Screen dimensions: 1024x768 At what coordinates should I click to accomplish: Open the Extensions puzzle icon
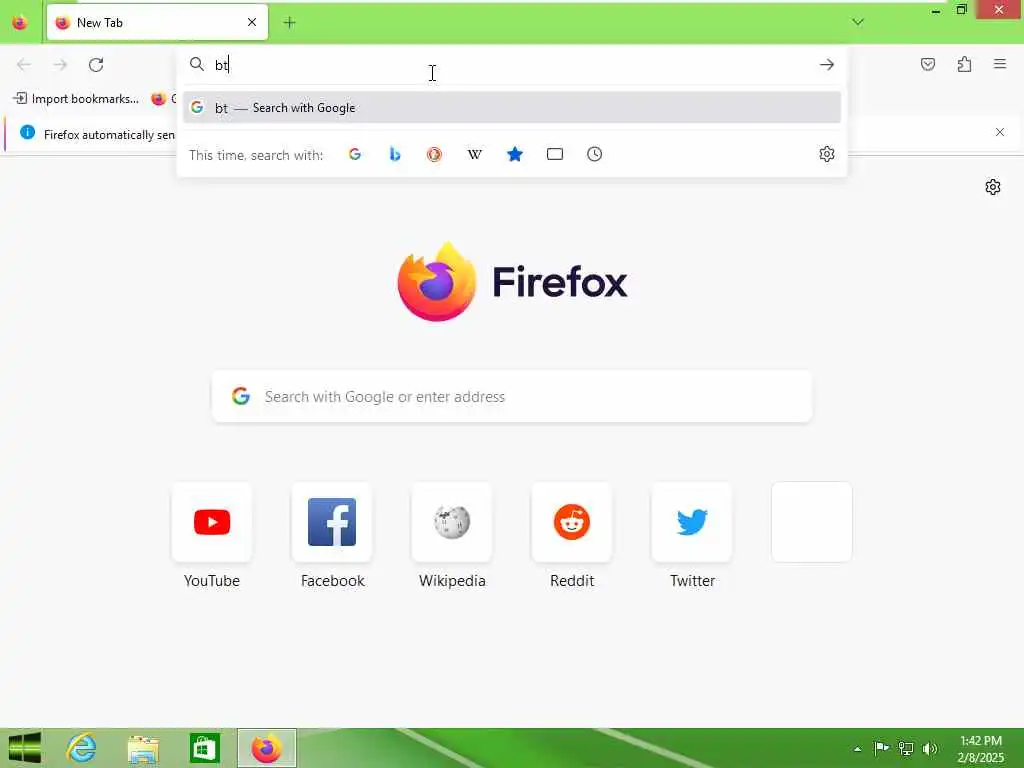(964, 64)
